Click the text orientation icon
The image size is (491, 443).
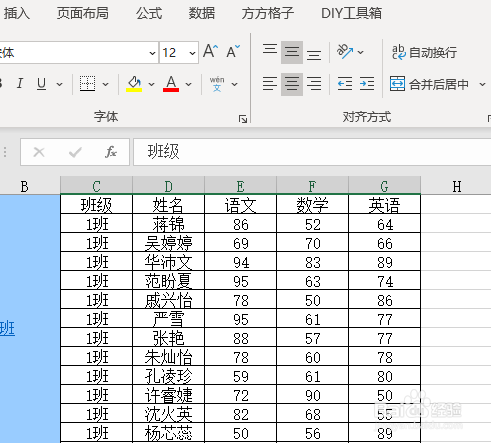tap(345, 52)
